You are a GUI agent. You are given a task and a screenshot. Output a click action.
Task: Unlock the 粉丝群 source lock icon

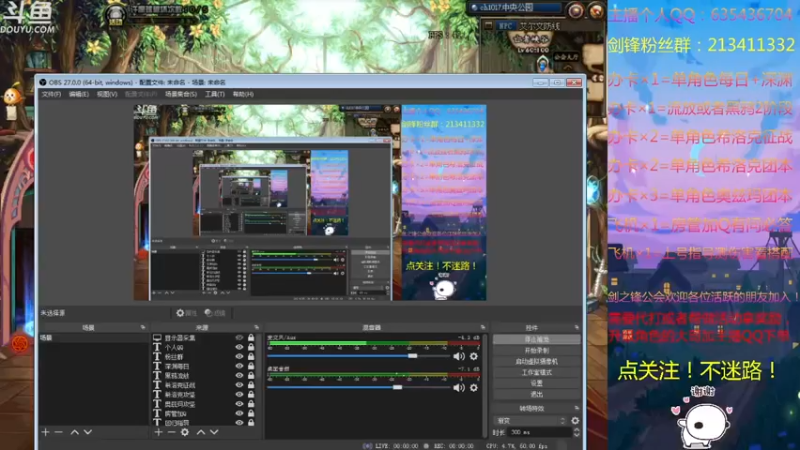click(x=251, y=356)
